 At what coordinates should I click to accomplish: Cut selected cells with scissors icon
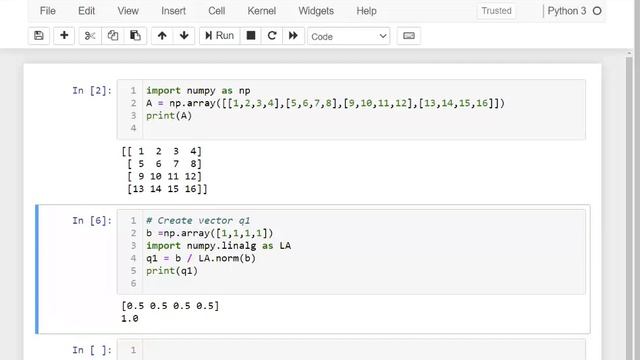pos(90,36)
